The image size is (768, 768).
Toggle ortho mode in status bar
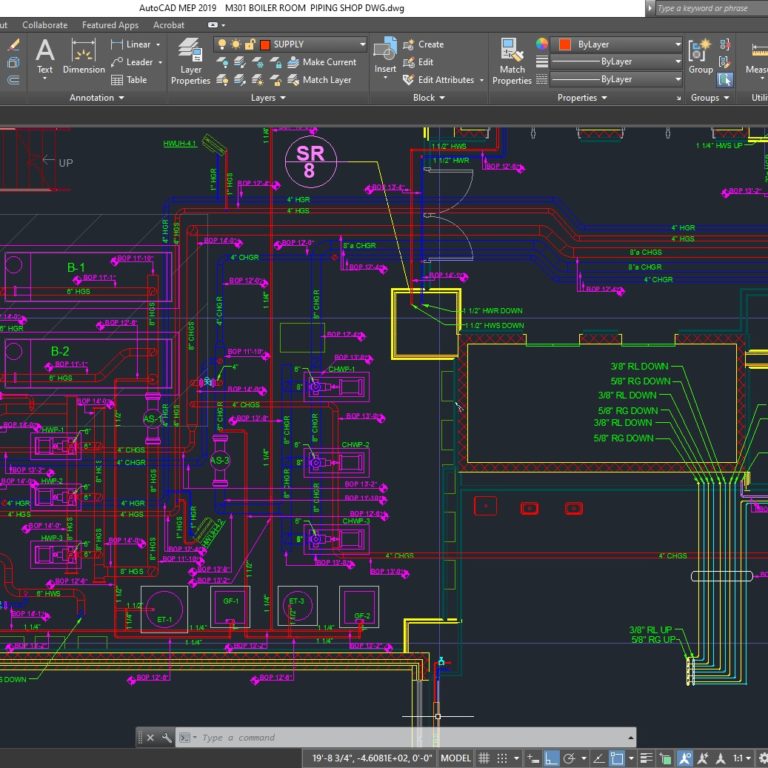551,758
